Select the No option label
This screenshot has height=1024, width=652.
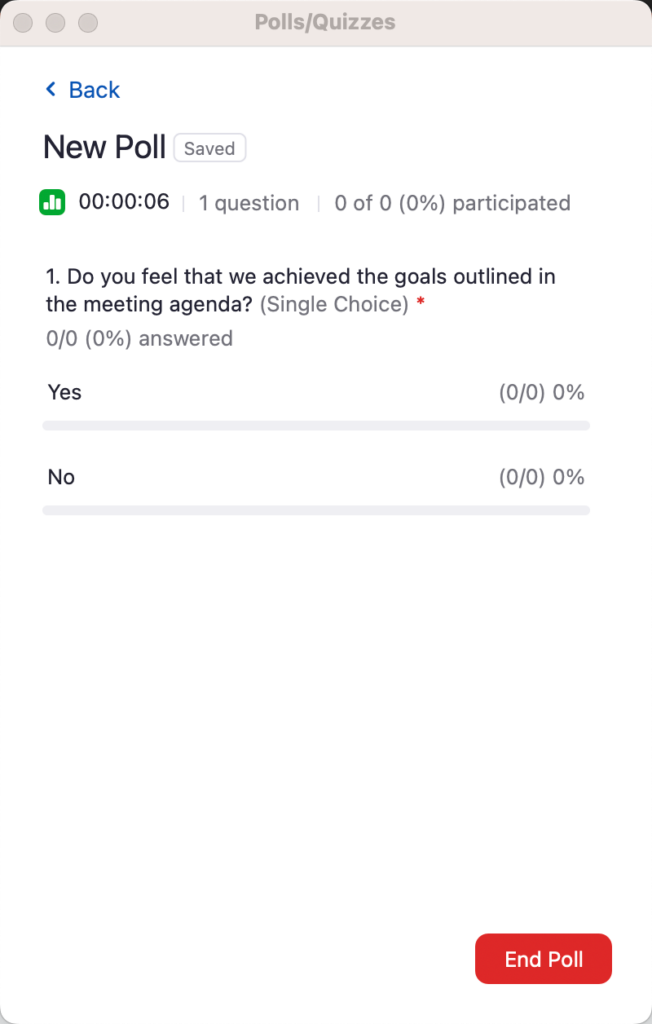coord(61,477)
